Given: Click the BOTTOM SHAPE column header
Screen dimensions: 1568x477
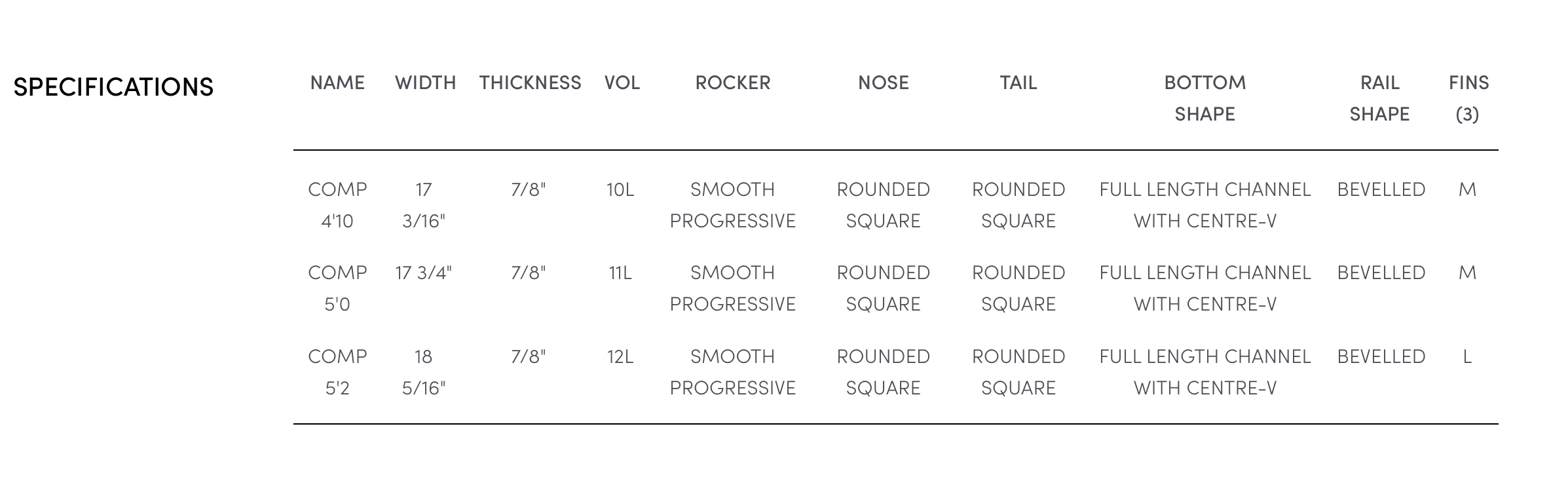Looking at the screenshot, I should (x=1204, y=98).
